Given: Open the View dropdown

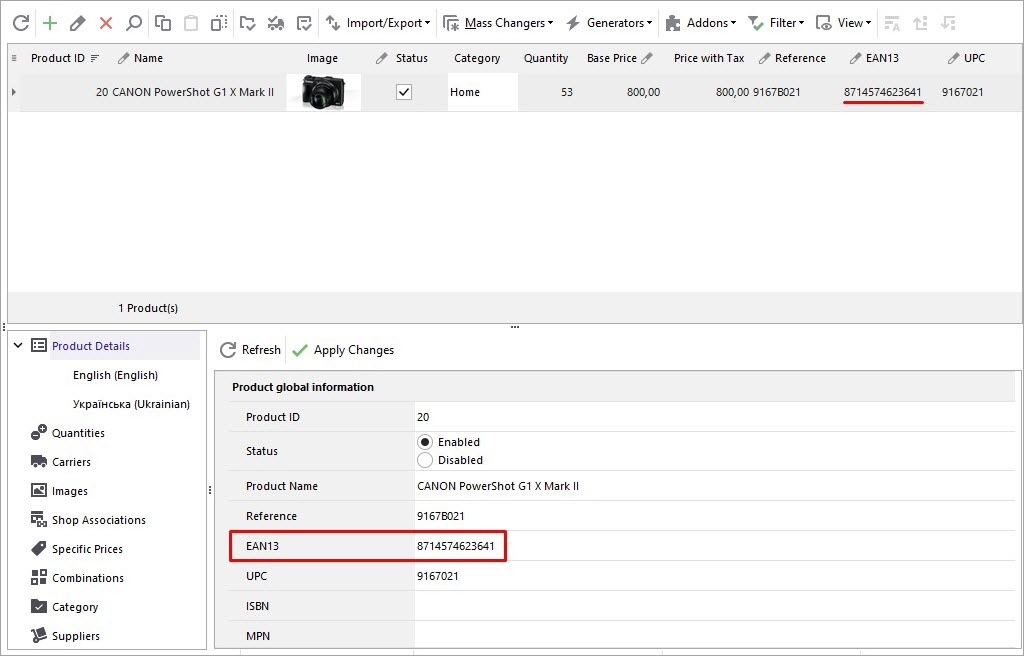Looking at the screenshot, I should 843,23.
